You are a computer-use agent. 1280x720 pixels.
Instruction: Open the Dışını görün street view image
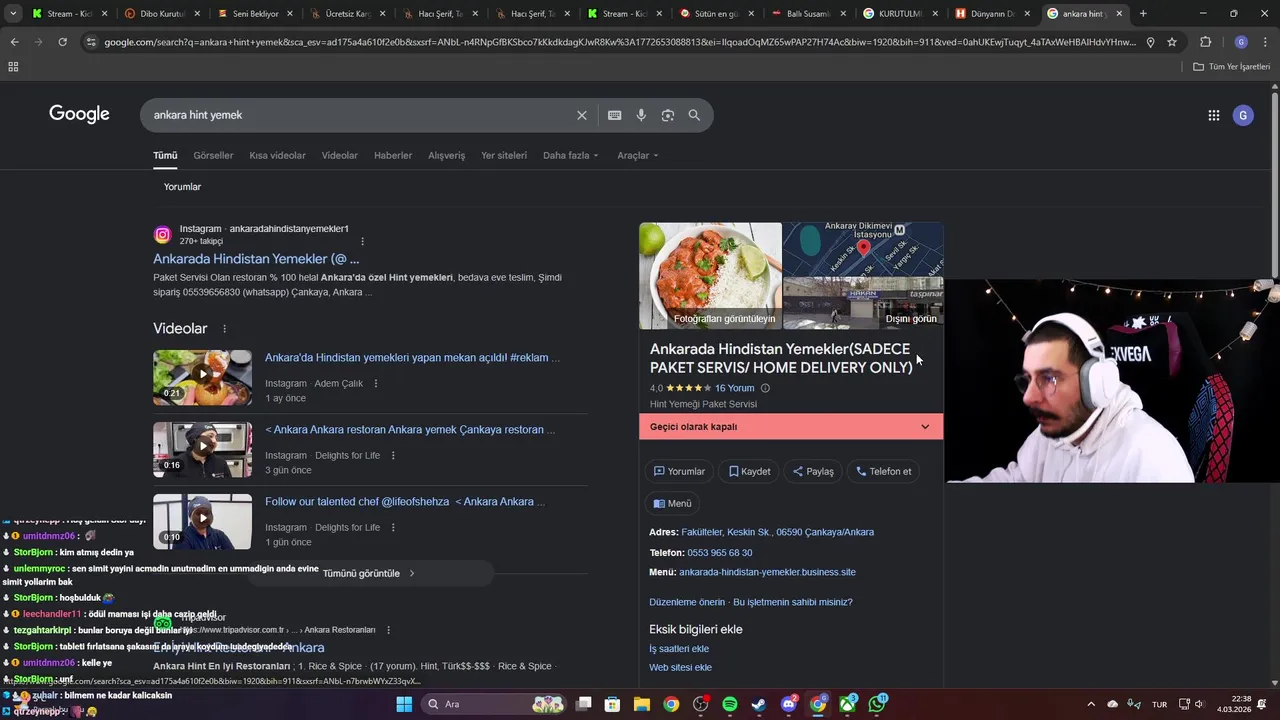863,303
